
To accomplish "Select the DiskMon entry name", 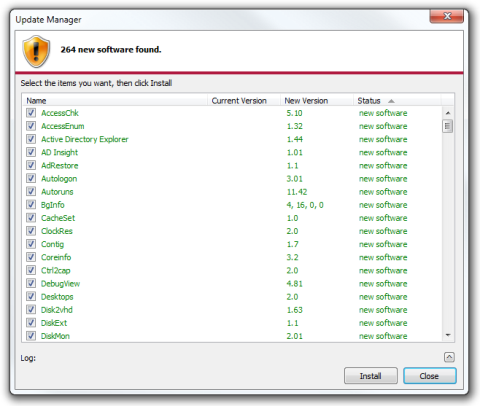I will click(55, 336).
